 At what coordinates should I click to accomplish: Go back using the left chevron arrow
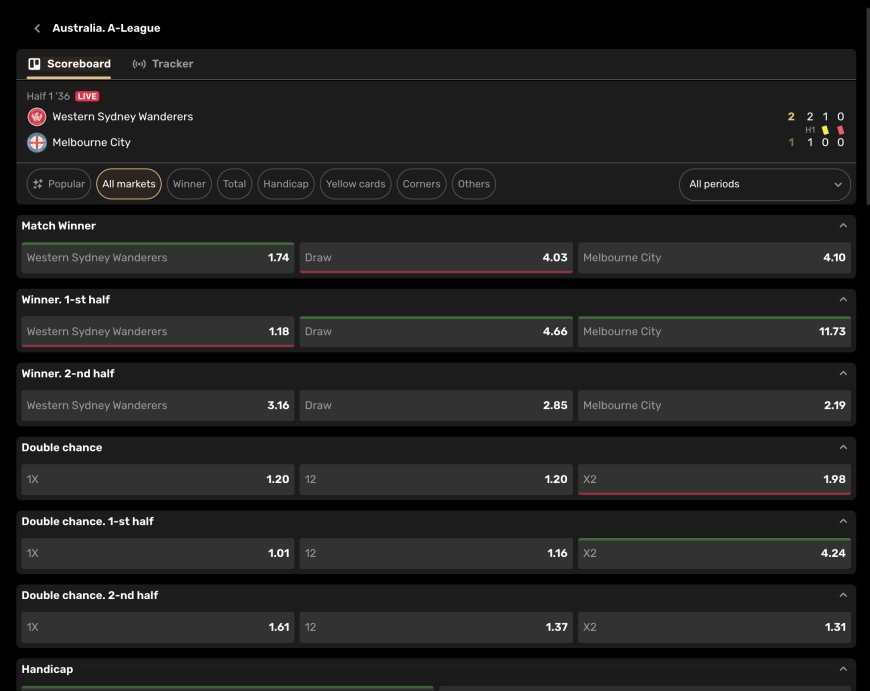coord(37,28)
